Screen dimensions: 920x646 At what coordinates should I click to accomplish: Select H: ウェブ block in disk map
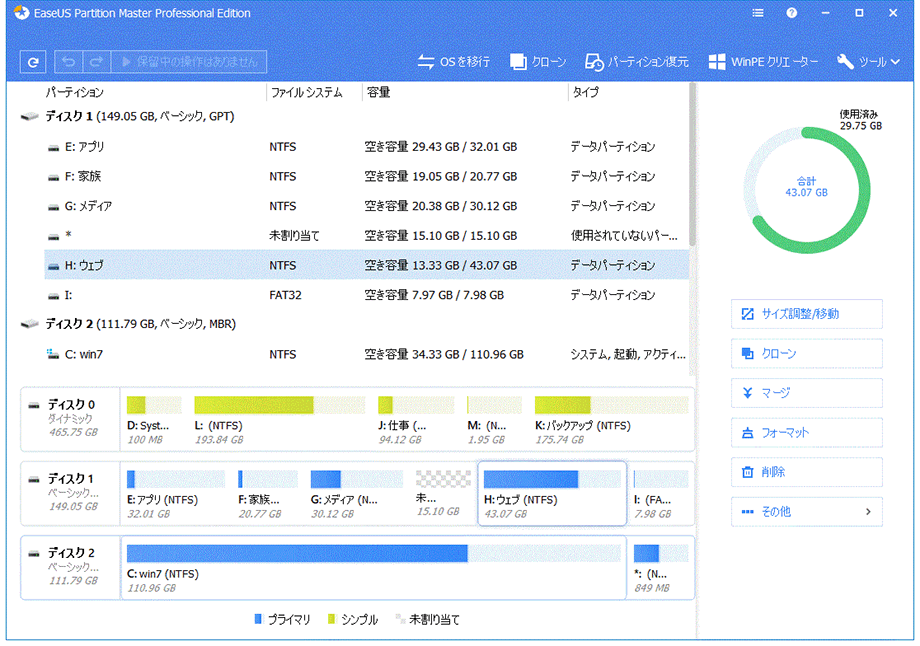click(552, 493)
